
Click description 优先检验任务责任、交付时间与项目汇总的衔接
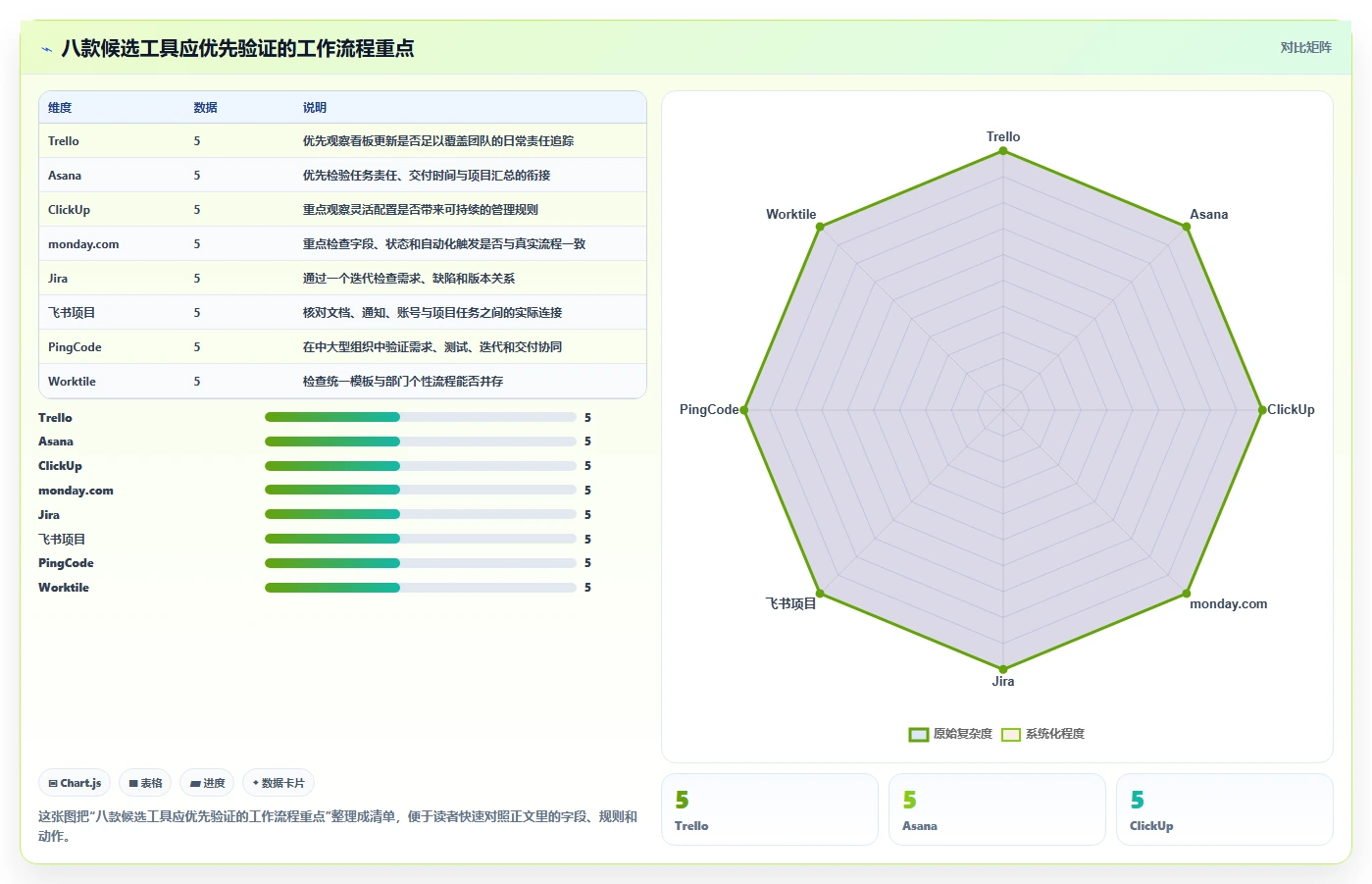pyautogui.click(x=427, y=176)
